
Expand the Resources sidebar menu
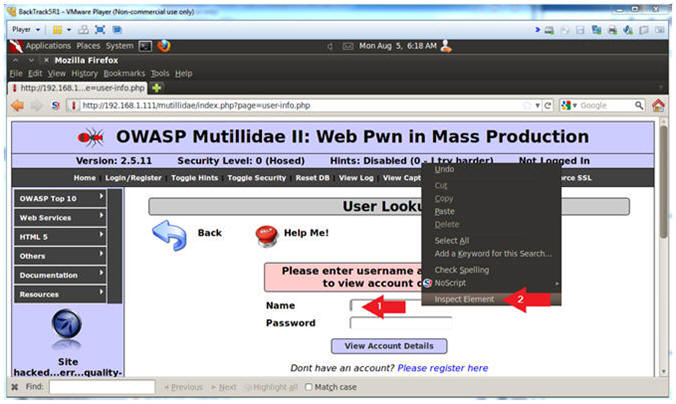coord(60,294)
